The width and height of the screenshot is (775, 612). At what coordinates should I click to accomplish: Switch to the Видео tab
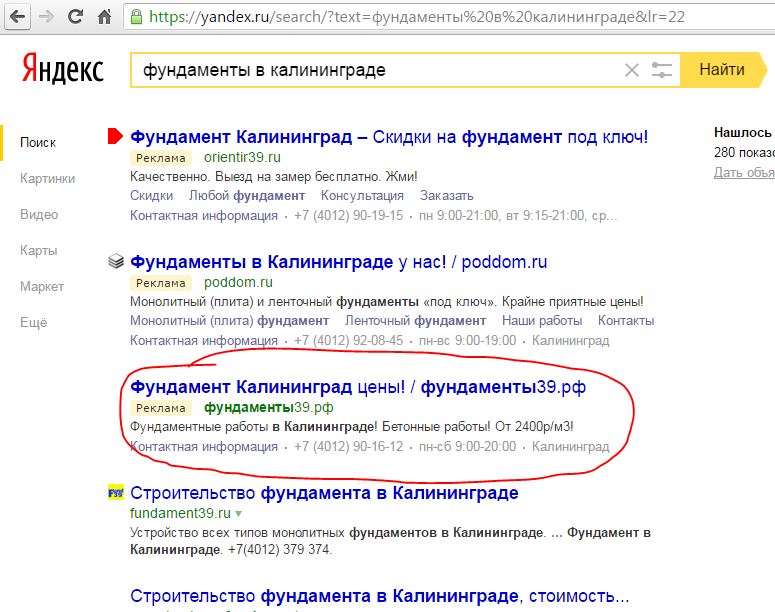[39, 215]
